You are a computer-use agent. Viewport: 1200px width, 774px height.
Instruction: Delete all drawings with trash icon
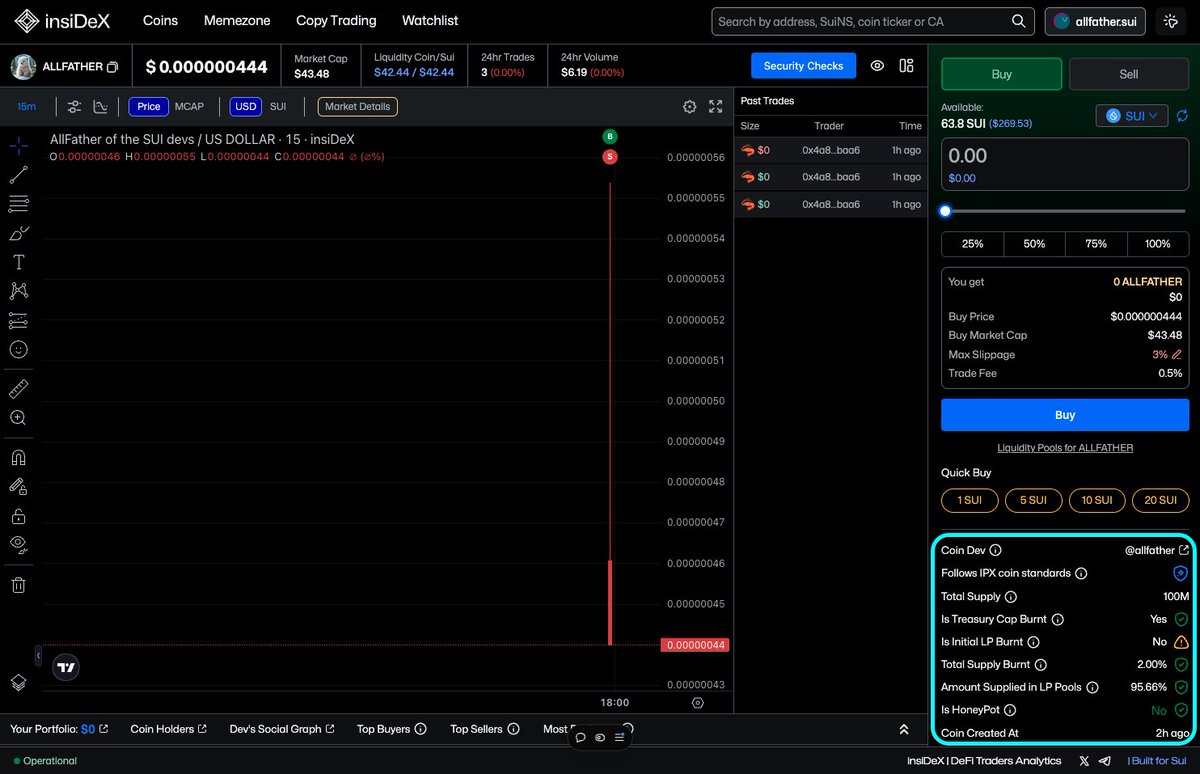pyautogui.click(x=18, y=584)
